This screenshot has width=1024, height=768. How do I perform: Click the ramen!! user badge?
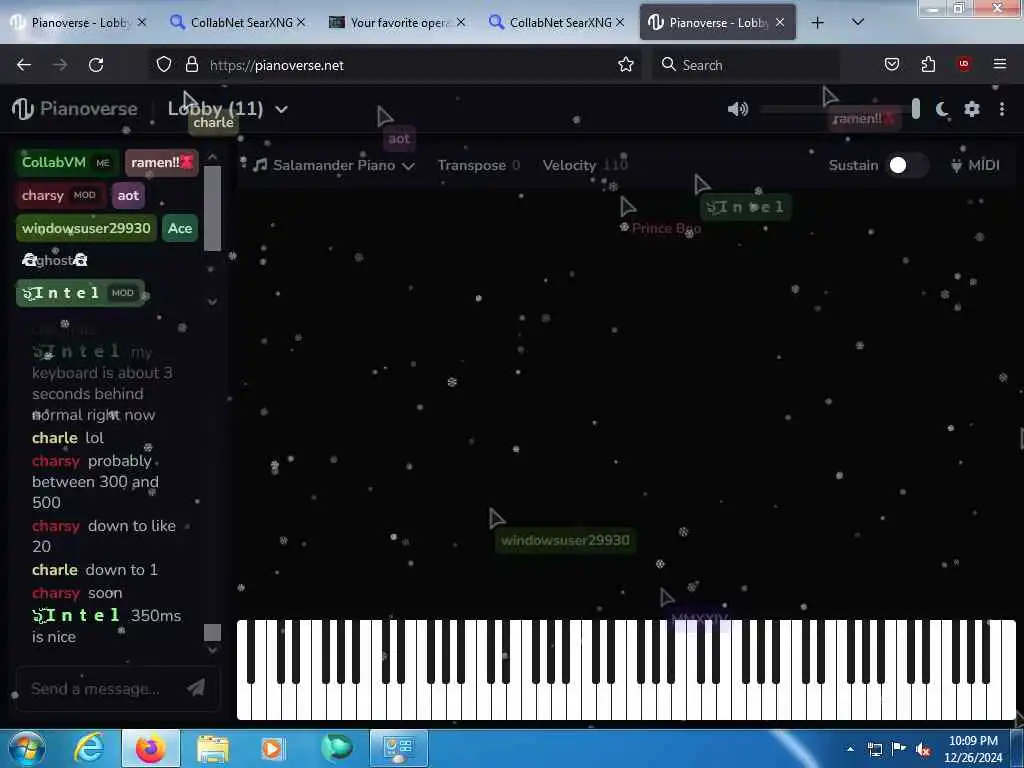pyautogui.click(x=161, y=163)
